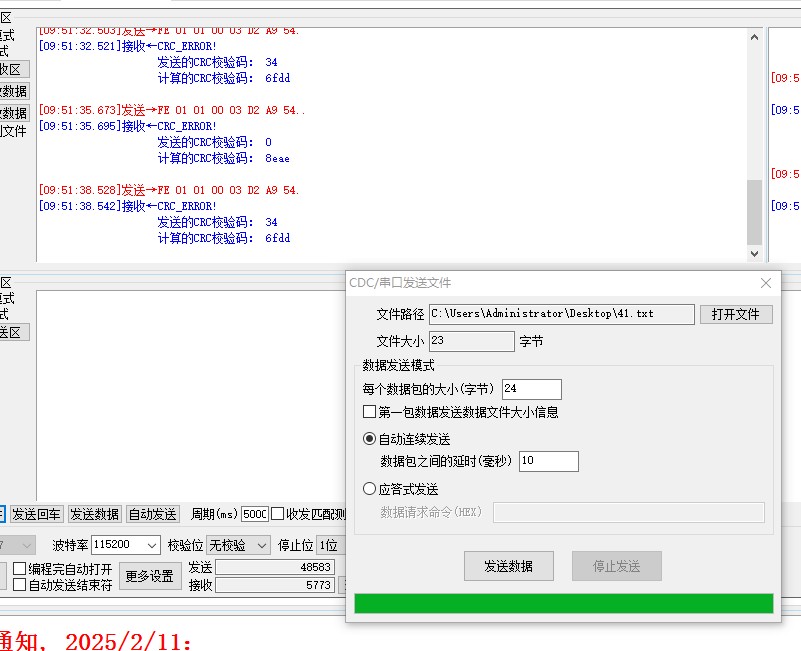The height and width of the screenshot is (651, 801).
Task: Click the receive log scrollbar thumb
Action: tap(754, 212)
